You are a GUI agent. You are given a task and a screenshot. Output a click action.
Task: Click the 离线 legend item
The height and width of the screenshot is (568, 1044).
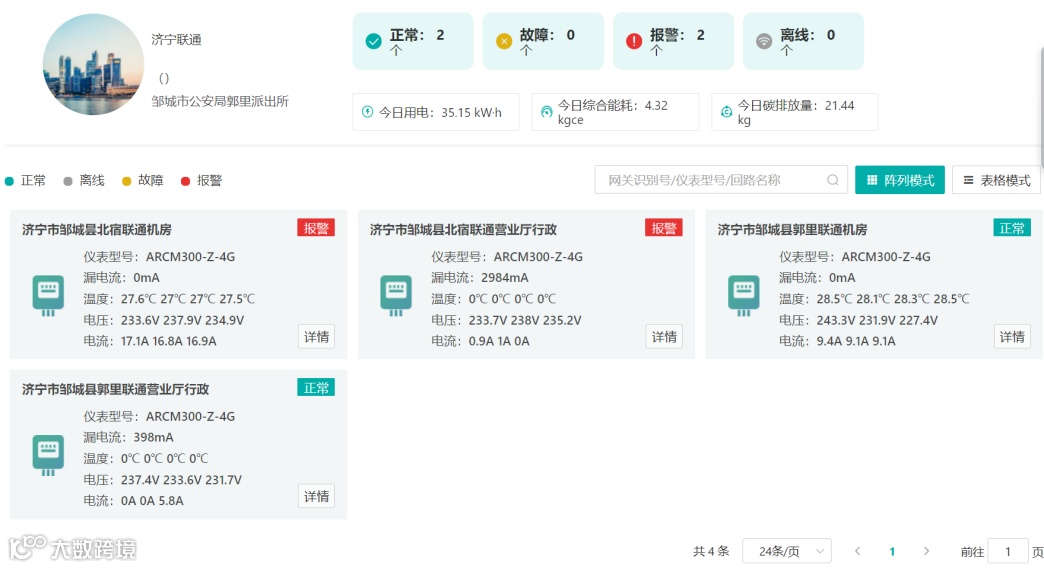(x=85, y=180)
